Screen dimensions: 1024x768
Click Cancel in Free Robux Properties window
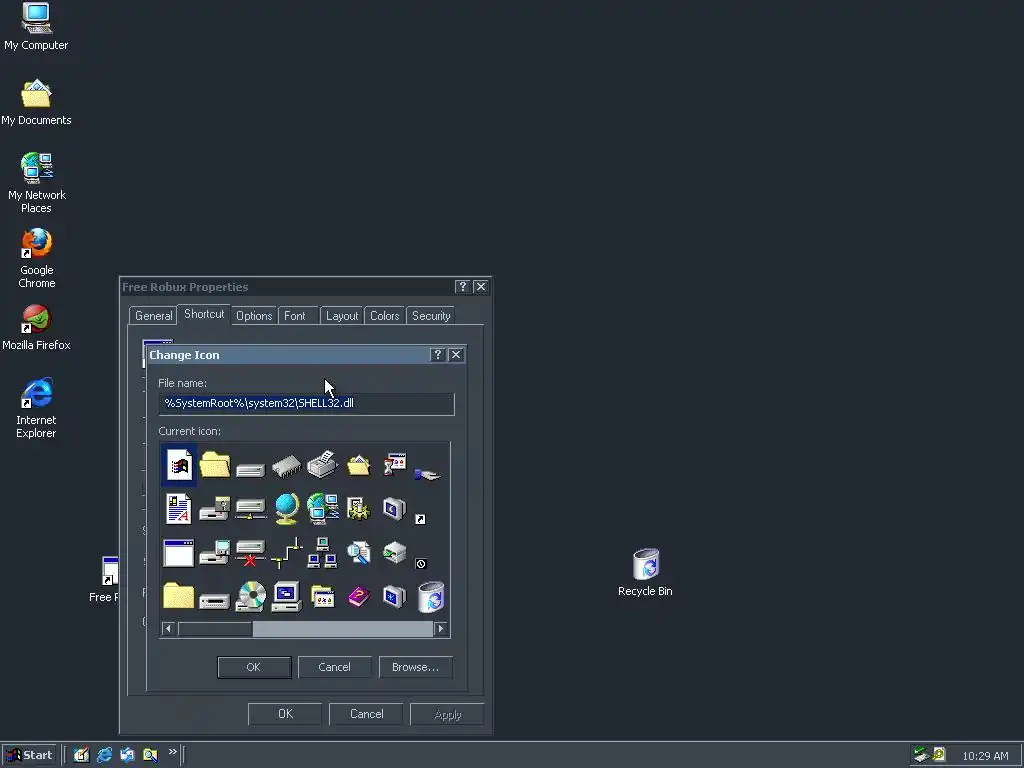click(366, 714)
